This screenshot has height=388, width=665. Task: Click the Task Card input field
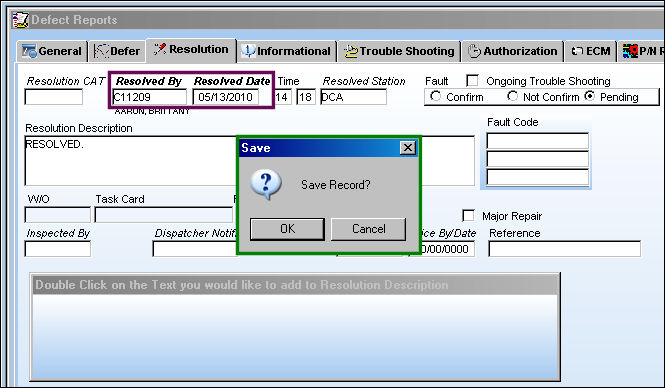tap(164, 215)
